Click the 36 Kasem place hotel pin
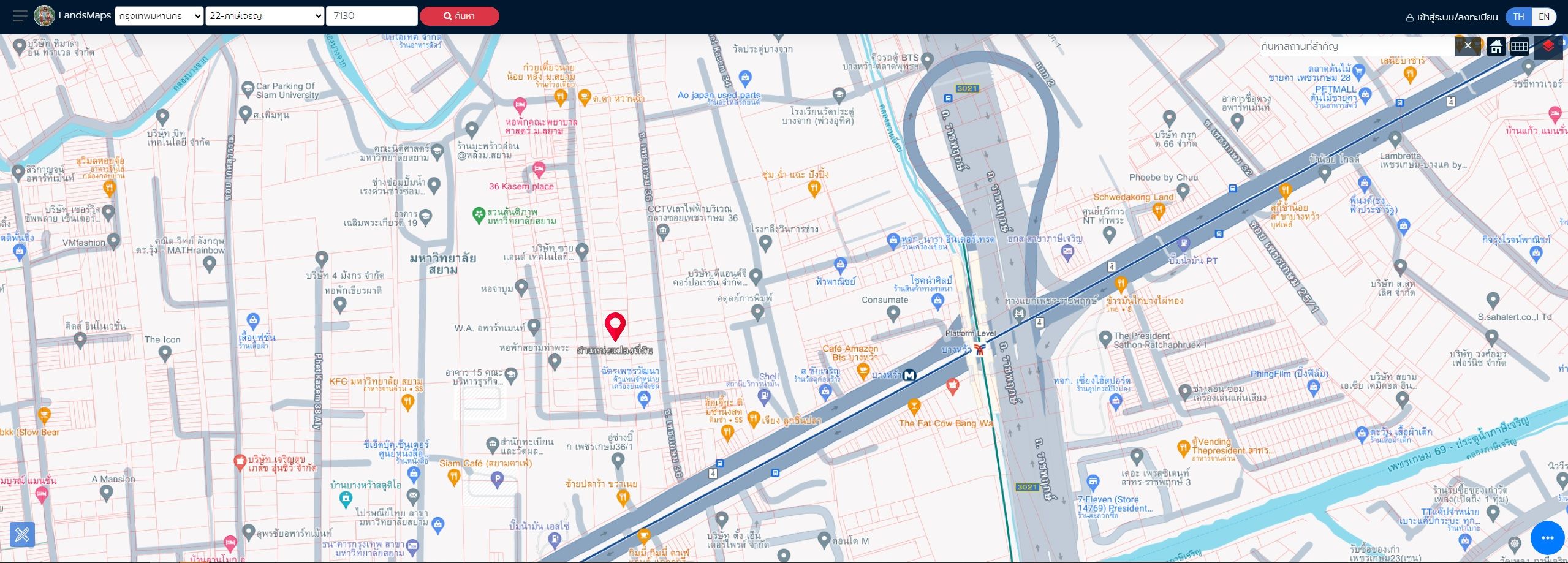1568x563 pixels. pos(538,169)
